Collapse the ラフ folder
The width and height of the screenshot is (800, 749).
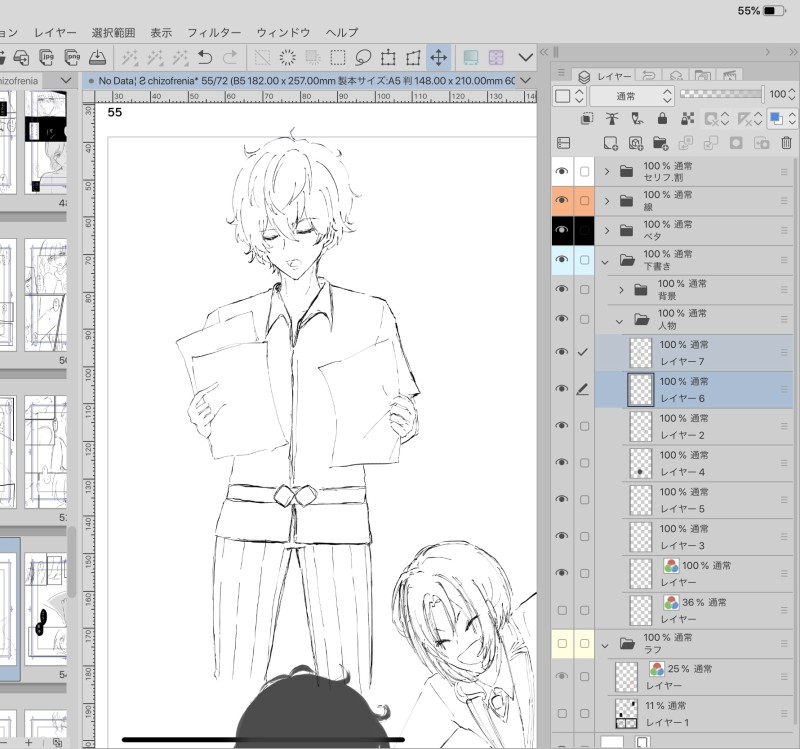pos(605,646)
